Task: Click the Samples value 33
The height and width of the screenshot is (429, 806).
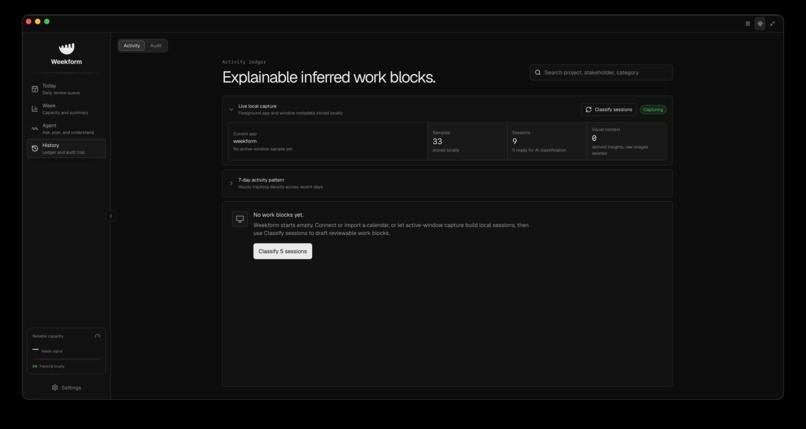Action: point(437,141)
